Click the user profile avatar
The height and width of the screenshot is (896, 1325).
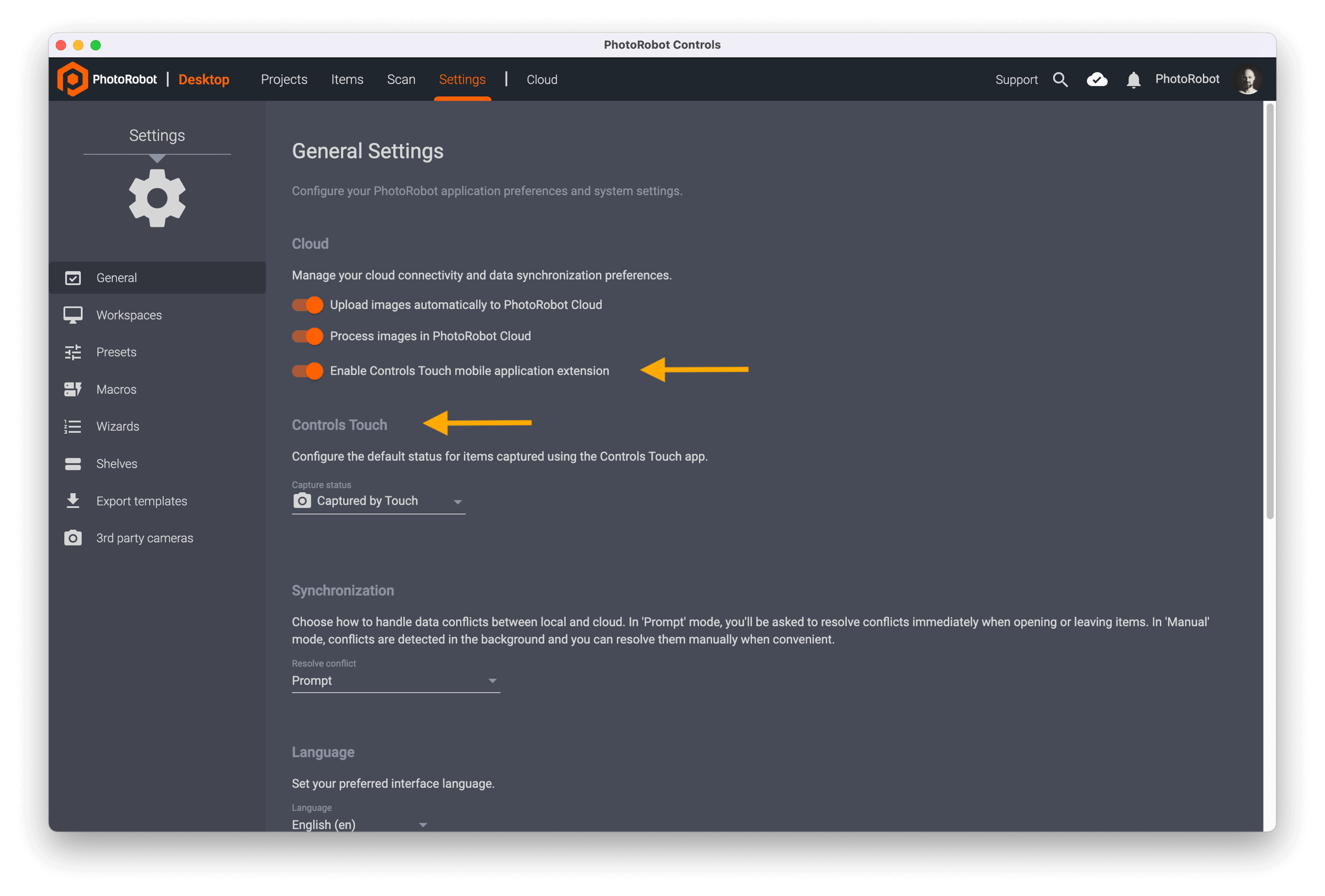coord(1247,79)
